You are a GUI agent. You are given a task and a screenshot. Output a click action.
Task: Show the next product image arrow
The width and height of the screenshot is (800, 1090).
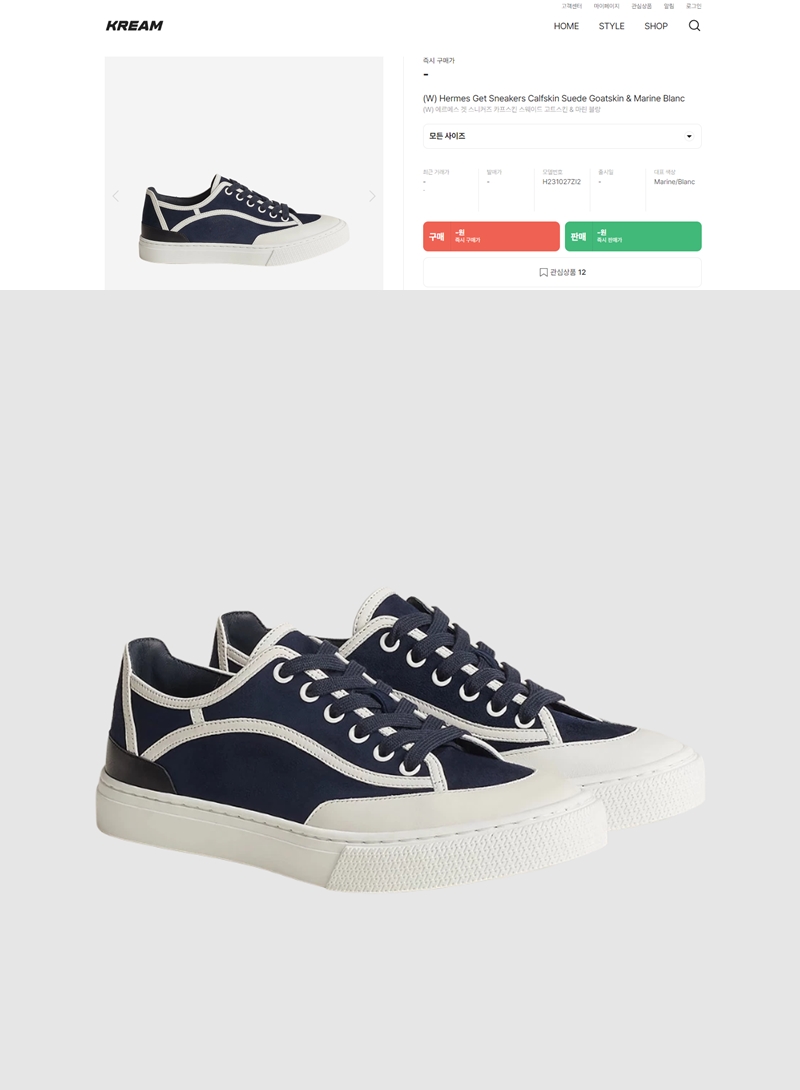(x=372, y=196)
